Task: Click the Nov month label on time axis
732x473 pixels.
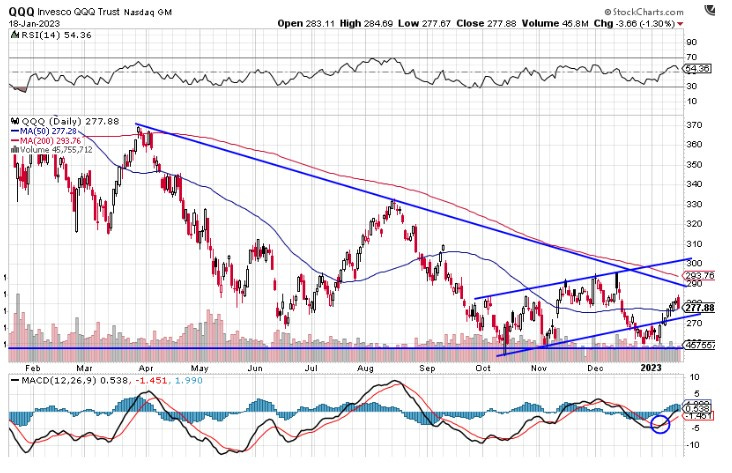Action: coord(539,368)
